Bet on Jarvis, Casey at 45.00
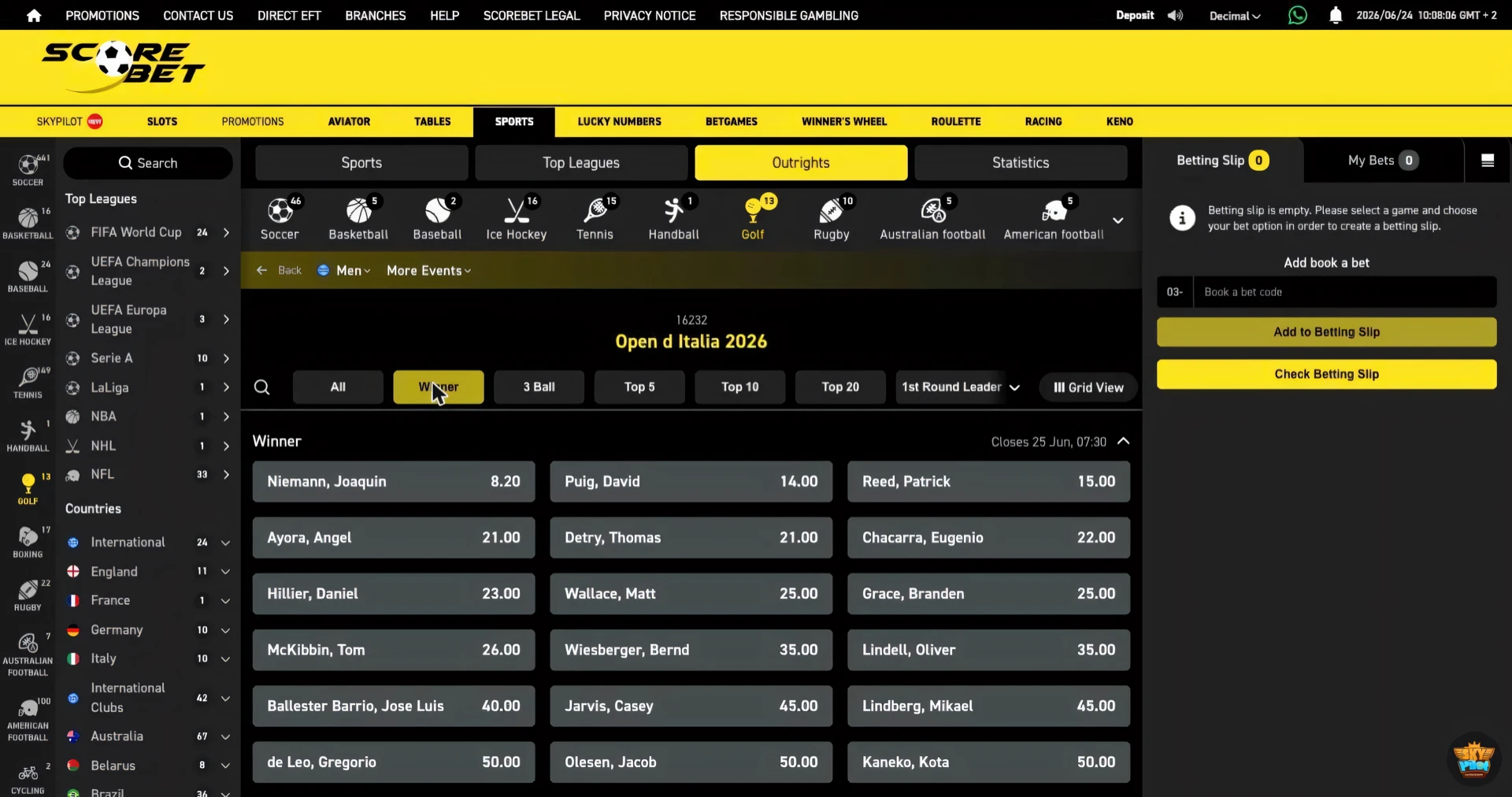This screenshot has width=1512, height=797. tap(691, 706)
